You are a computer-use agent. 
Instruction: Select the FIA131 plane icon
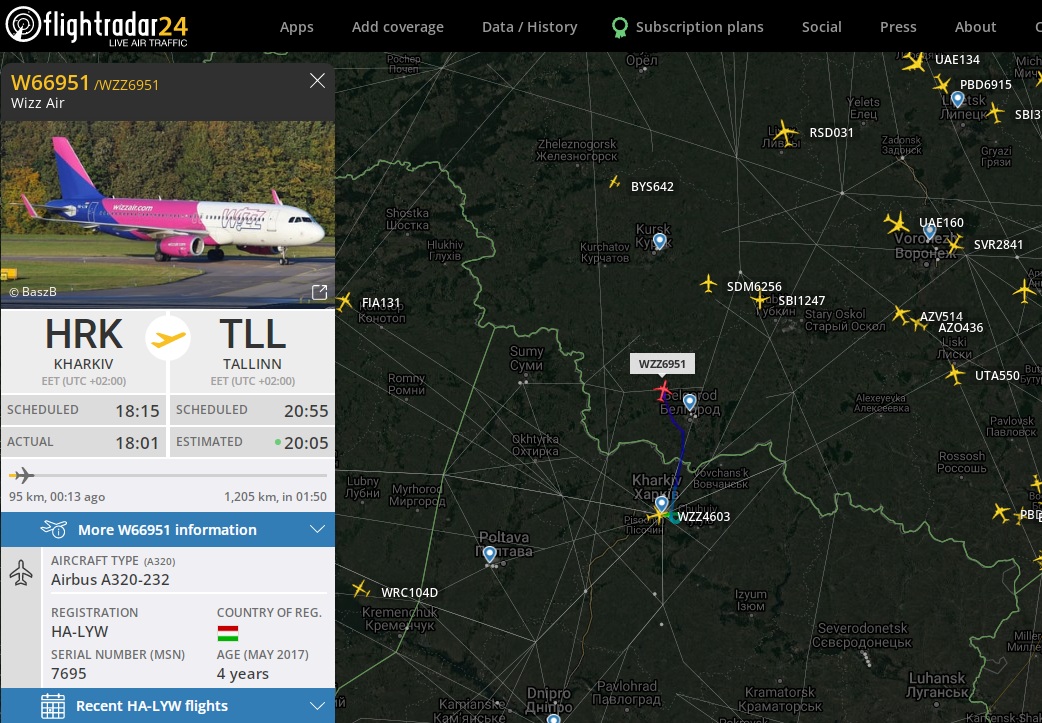click(x=344, y=302)
